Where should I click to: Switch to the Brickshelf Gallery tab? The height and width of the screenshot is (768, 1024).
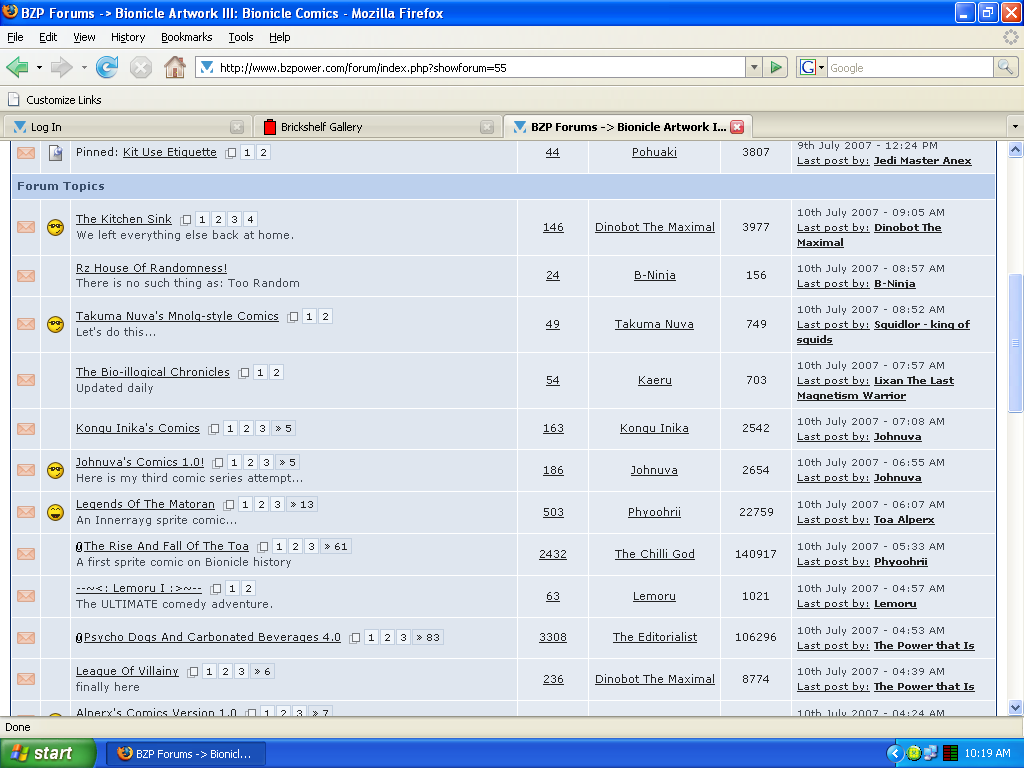tap(377, 127)
